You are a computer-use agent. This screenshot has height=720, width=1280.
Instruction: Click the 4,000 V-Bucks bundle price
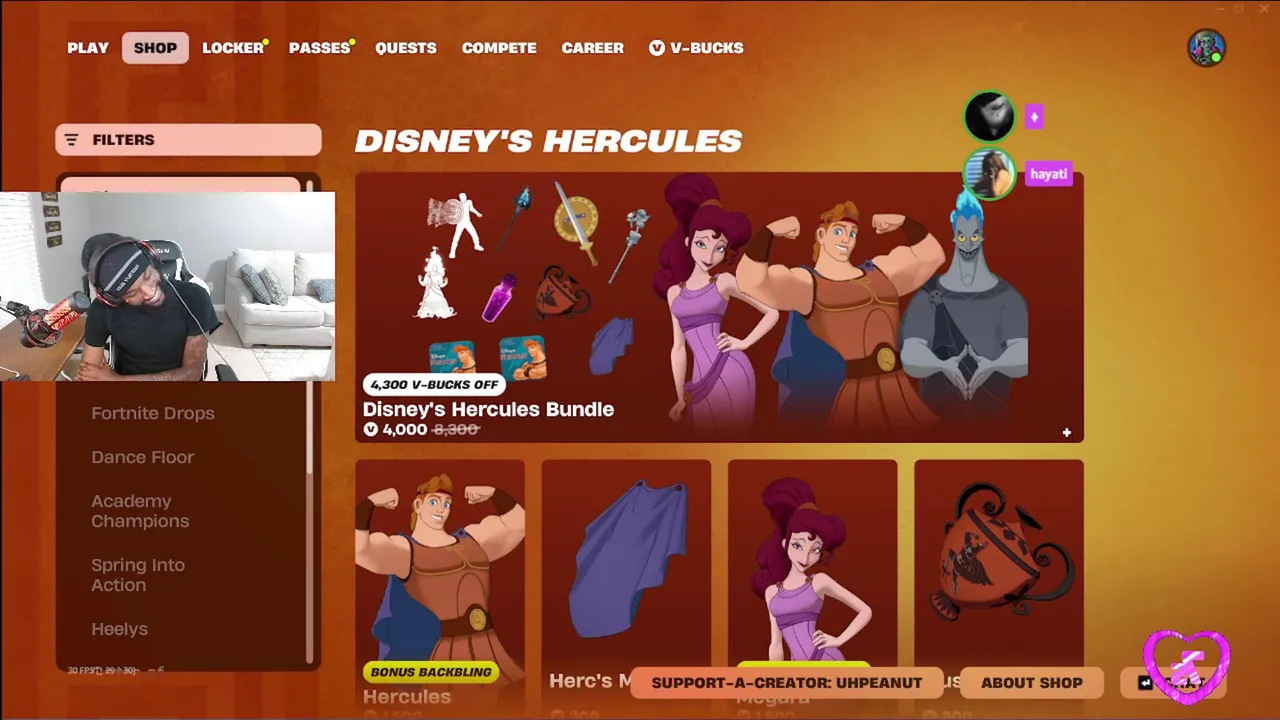pos(396,429)
